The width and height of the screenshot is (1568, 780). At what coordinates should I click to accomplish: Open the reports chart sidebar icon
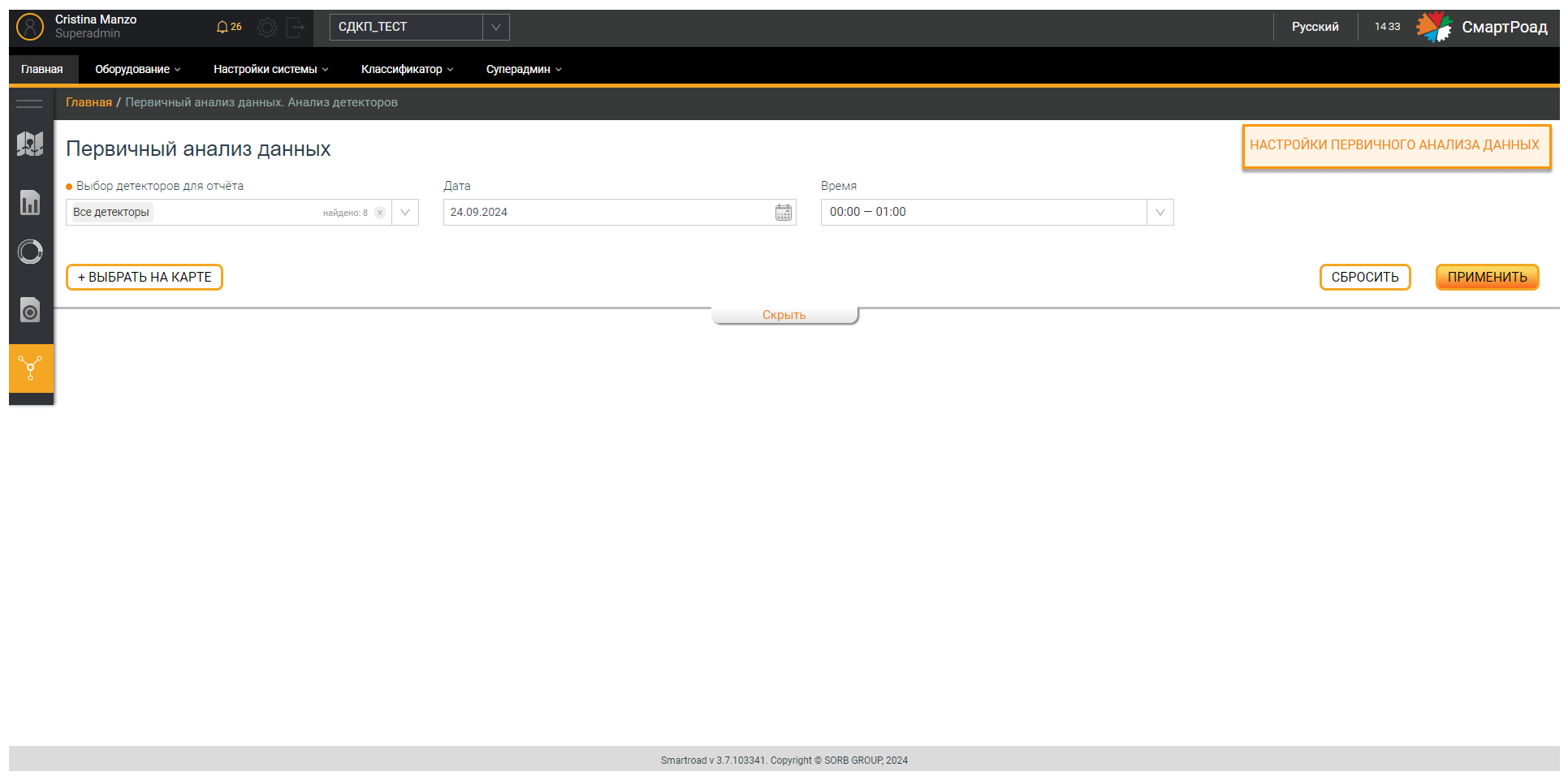(30, 202)
